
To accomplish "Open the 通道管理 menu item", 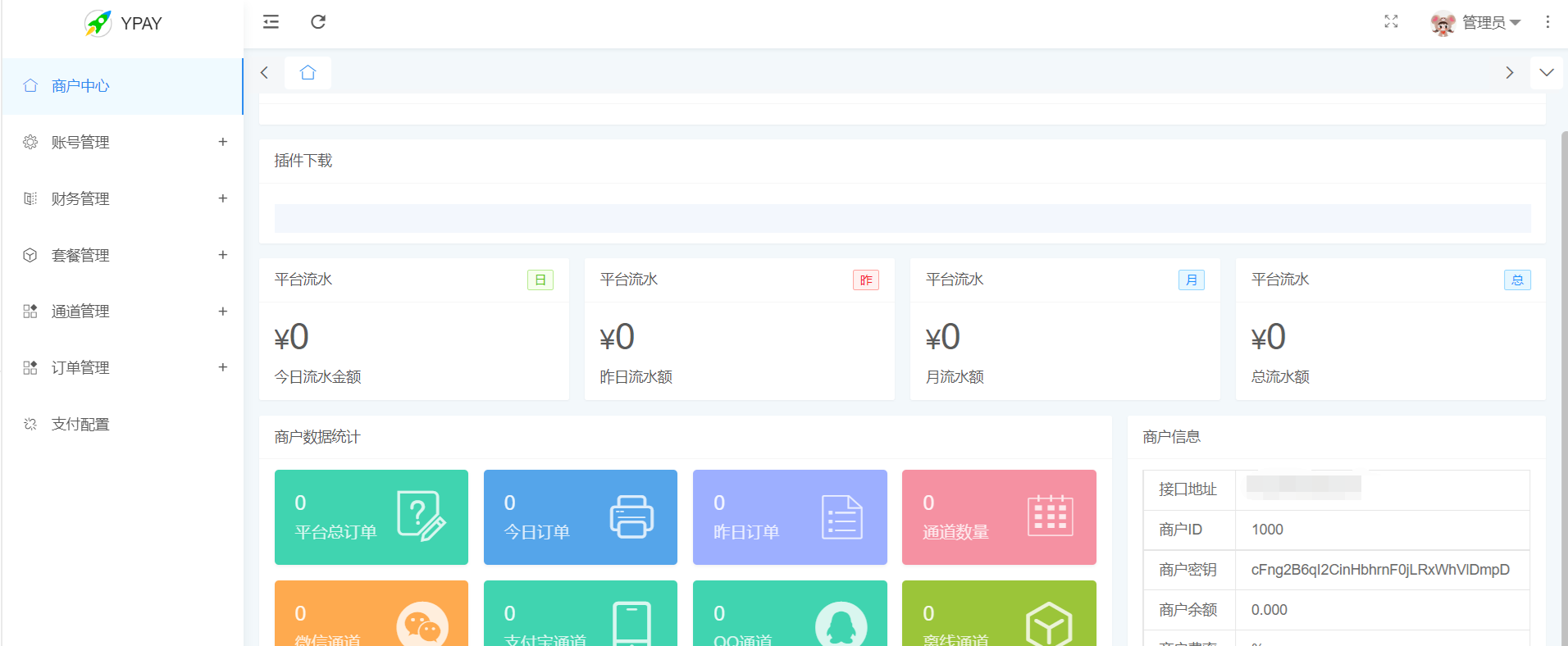I will [x=122, y=312].
